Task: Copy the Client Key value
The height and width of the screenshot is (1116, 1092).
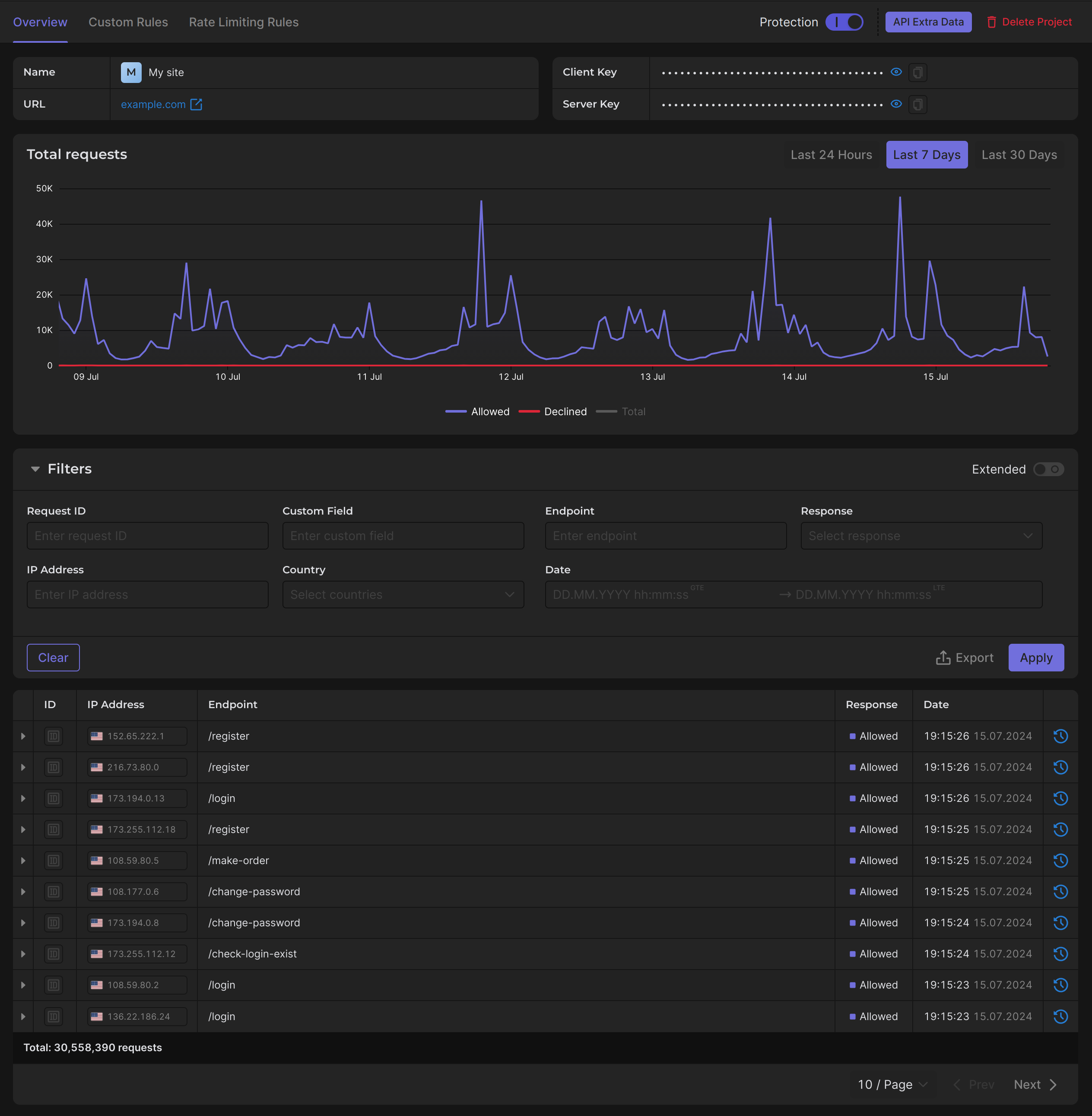Action: coord(917,72)
